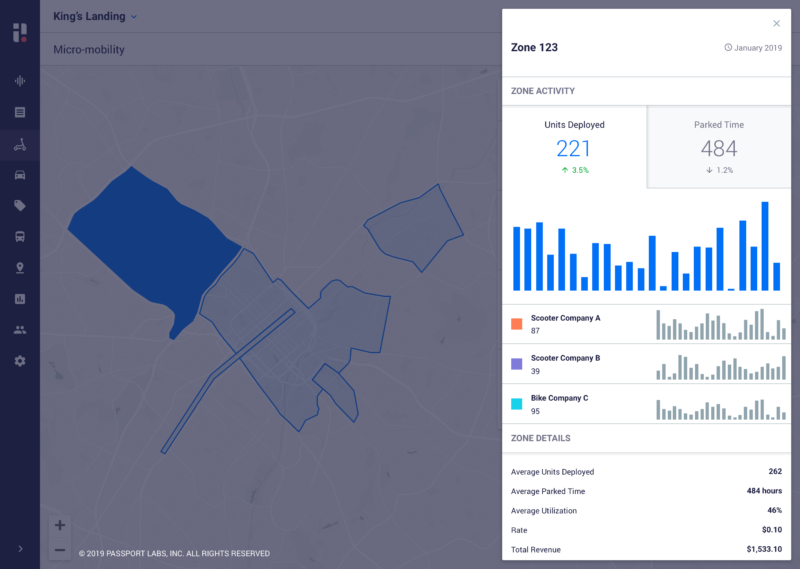The width and height of the screenshot is (800, 569).
Task: Expand the sidebar with the bottom chevron
Action: click(x=20, y=548)
